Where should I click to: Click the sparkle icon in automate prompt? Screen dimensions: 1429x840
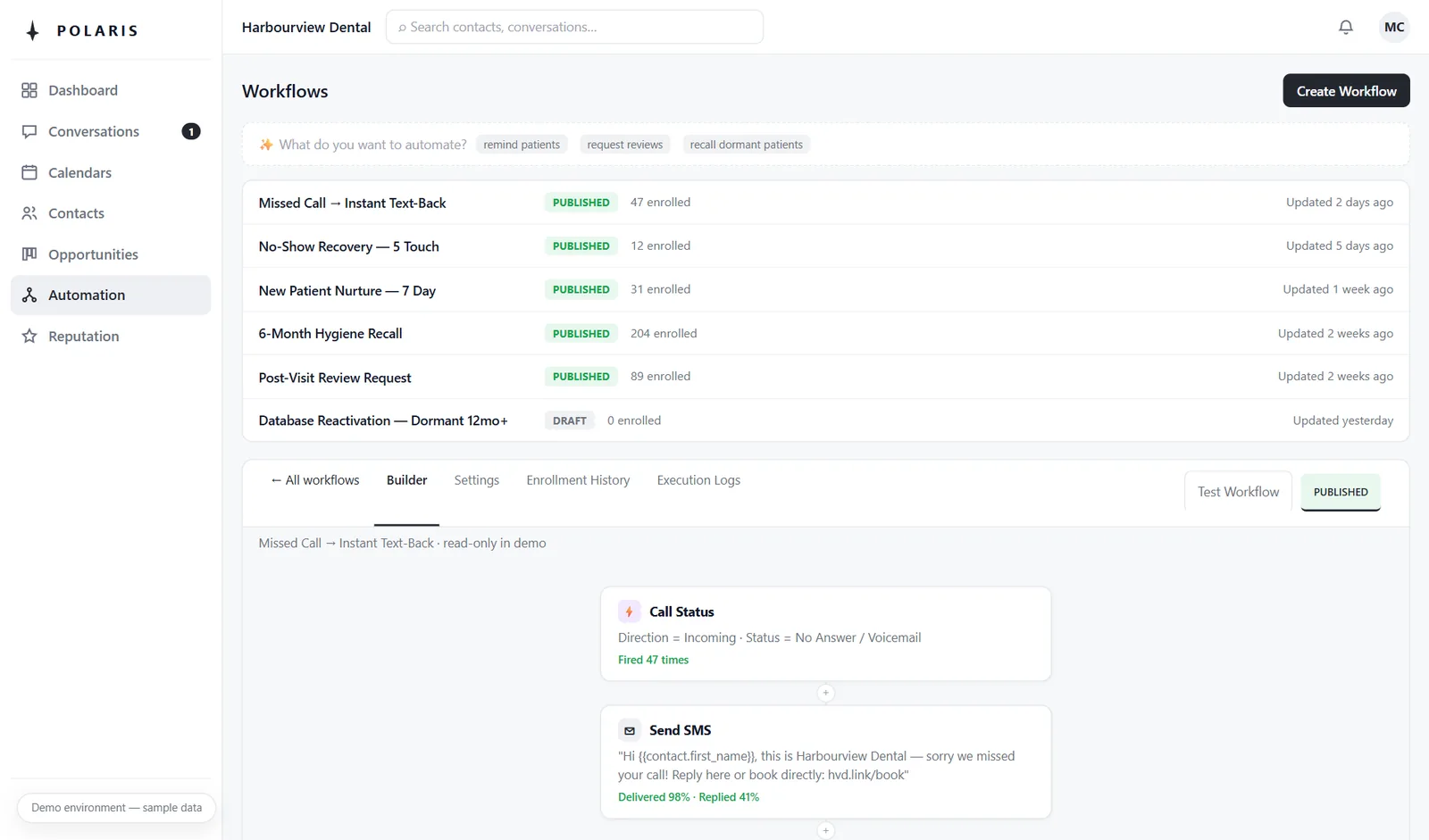click(x=266, y=145)
